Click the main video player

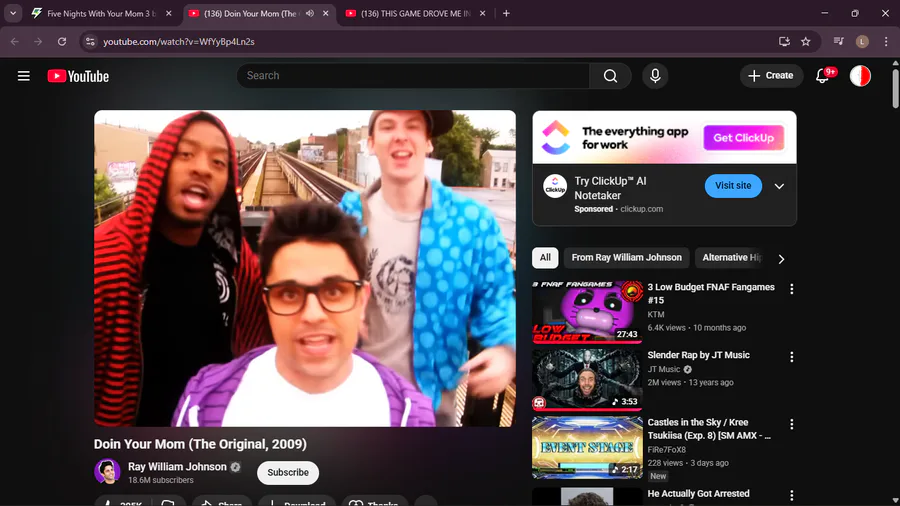[x=305, y=268]
